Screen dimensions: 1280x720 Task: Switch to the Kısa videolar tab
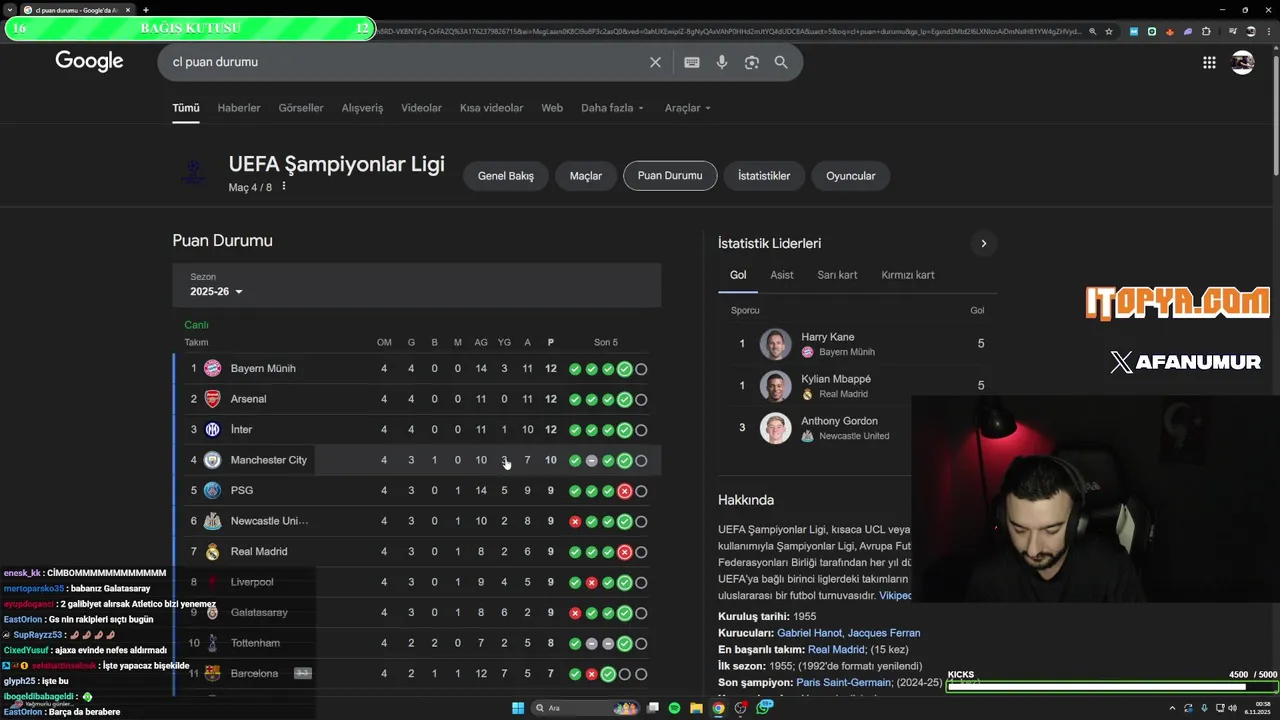491,108
